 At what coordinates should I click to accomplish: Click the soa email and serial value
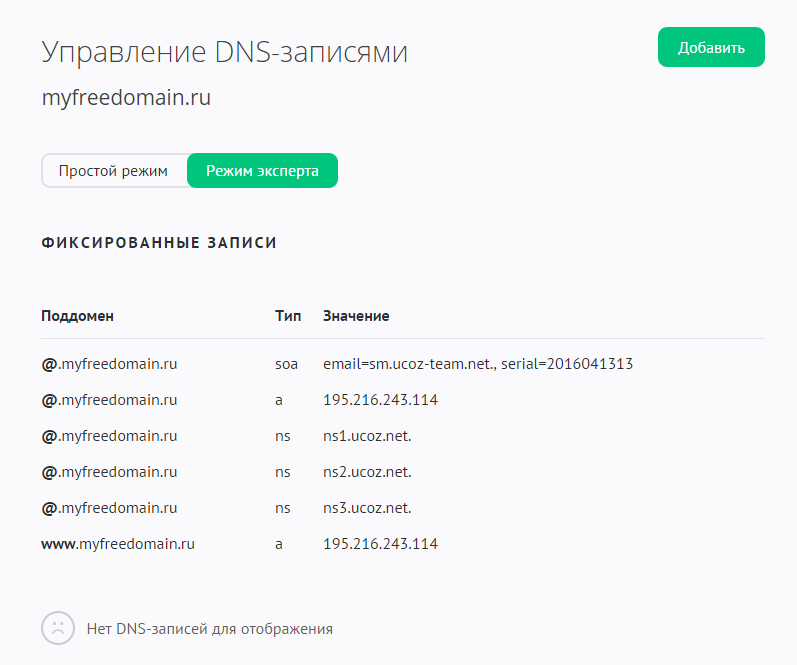click(x=477, y=364)
